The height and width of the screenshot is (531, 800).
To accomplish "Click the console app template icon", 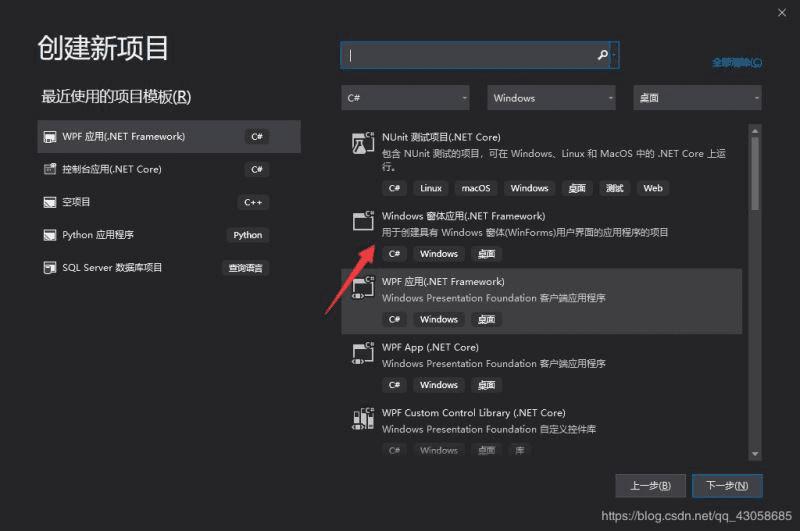I will click(x=49, y=169).
